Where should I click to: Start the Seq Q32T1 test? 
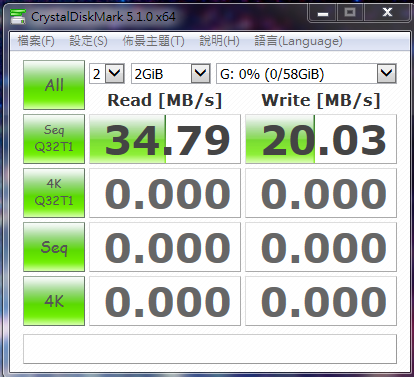coord(54,139)
